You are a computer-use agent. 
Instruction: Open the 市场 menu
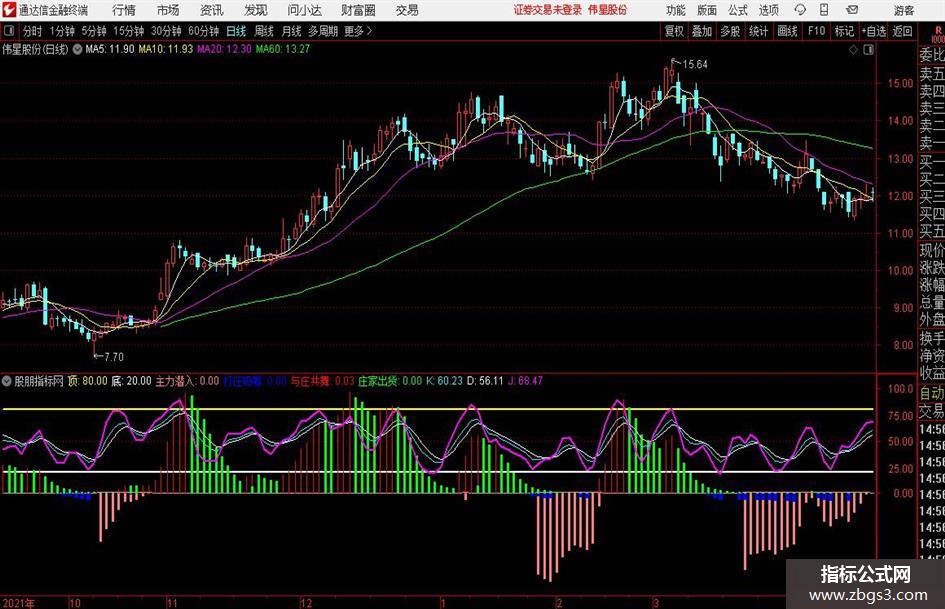tap(168, 10)
